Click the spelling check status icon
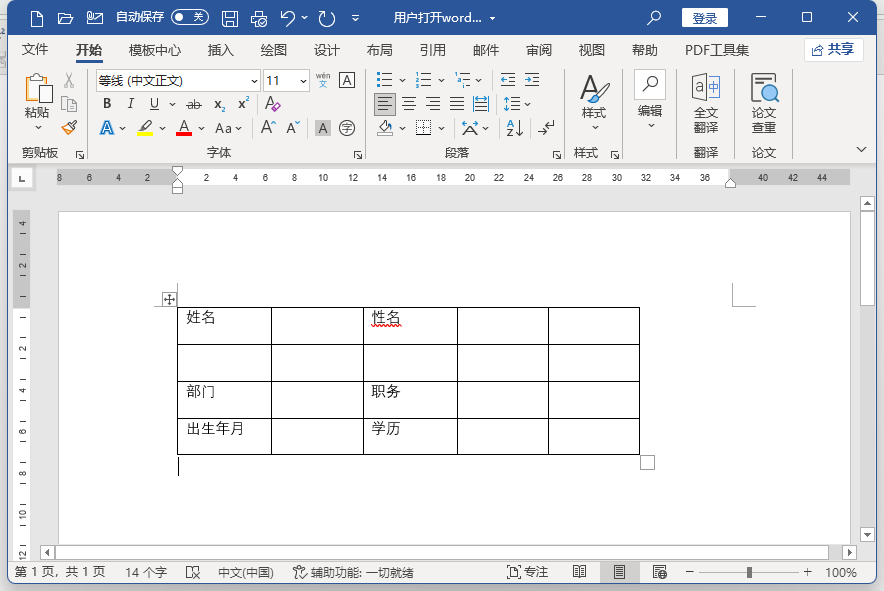 (193, 572)
